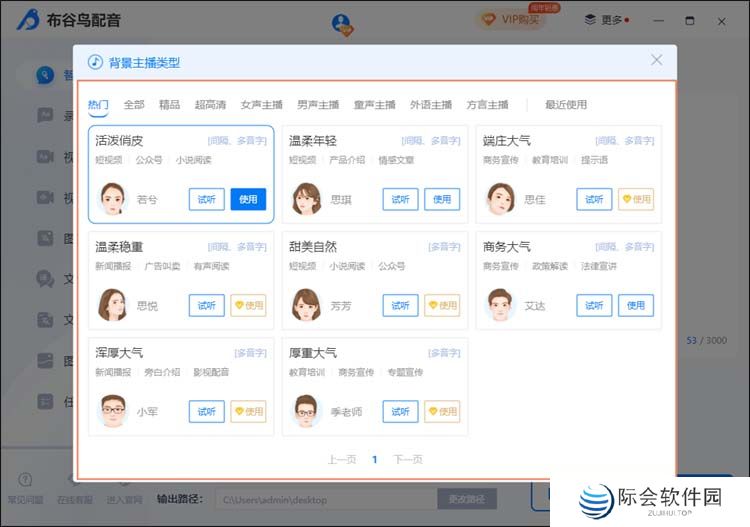Click the 思琪 voice avatar
Viewport: 750px width, 527px height.
(x=307, y=199)
